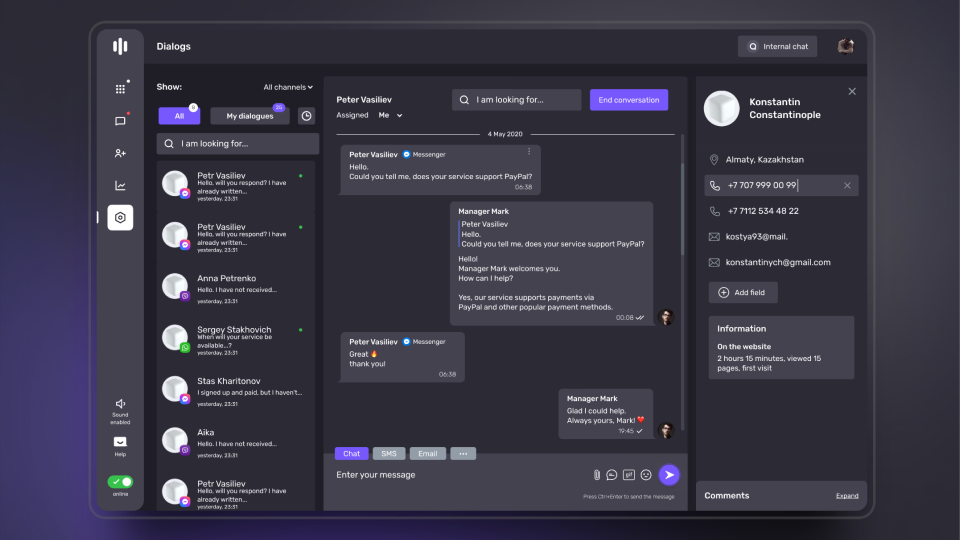
Task: Open the All channels dropdown
Action: [288, 87]
